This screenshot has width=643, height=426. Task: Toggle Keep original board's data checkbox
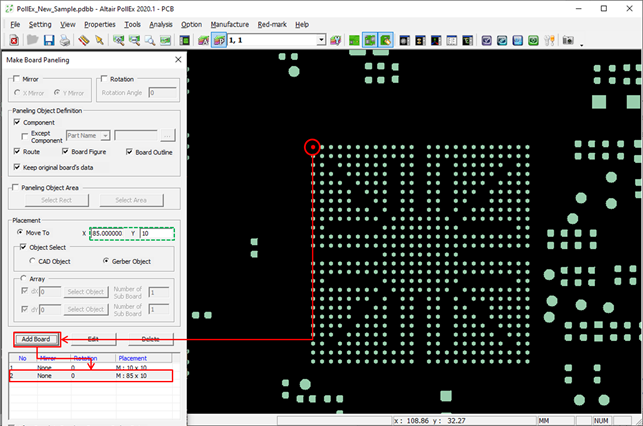click(x=17, y=166)
